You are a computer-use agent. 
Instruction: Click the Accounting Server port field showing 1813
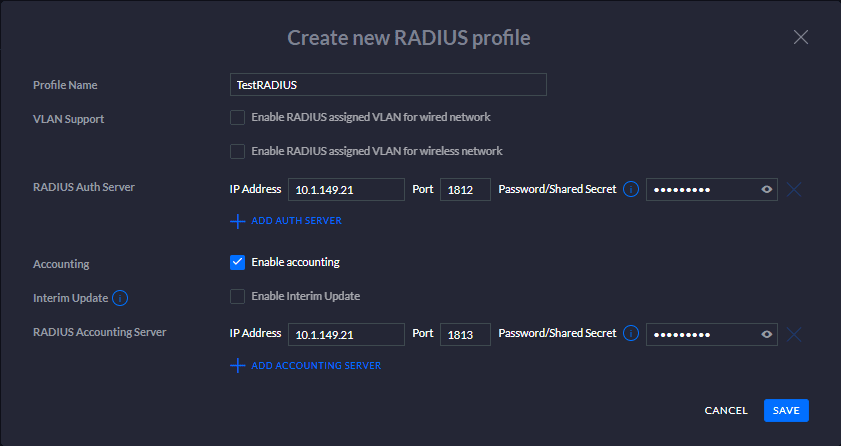click(465, 334)
